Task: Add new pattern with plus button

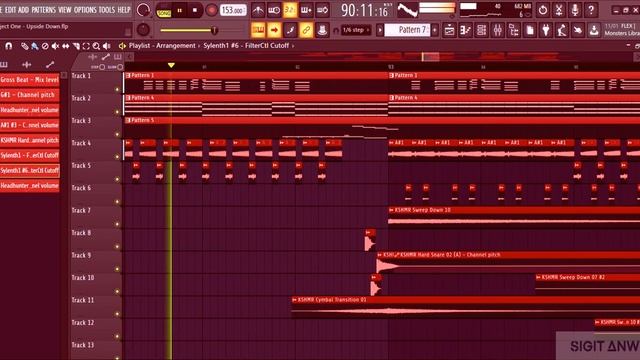Action: [x=434, y=30]
